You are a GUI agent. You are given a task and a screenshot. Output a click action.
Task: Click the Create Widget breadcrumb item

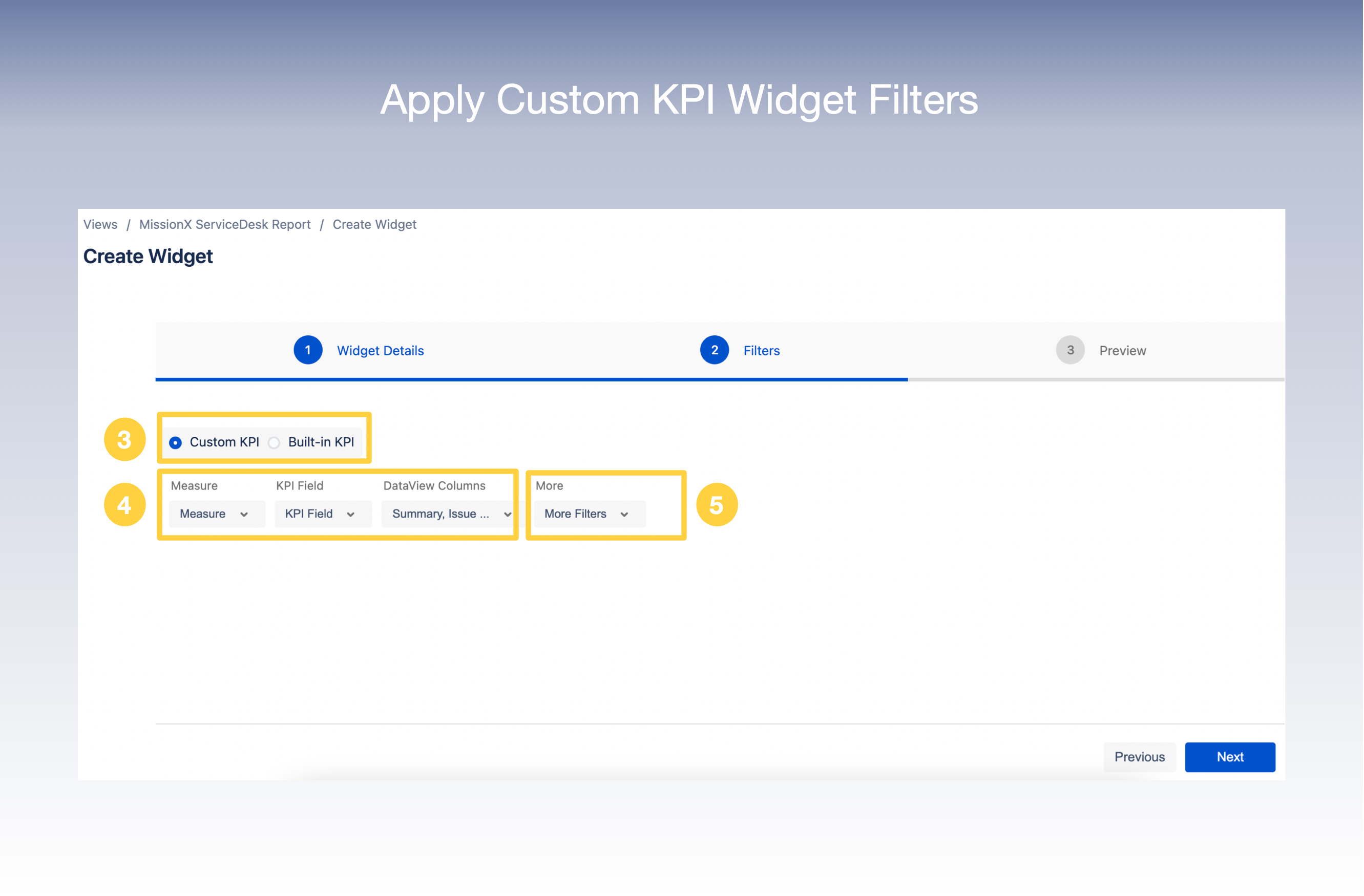374,224
